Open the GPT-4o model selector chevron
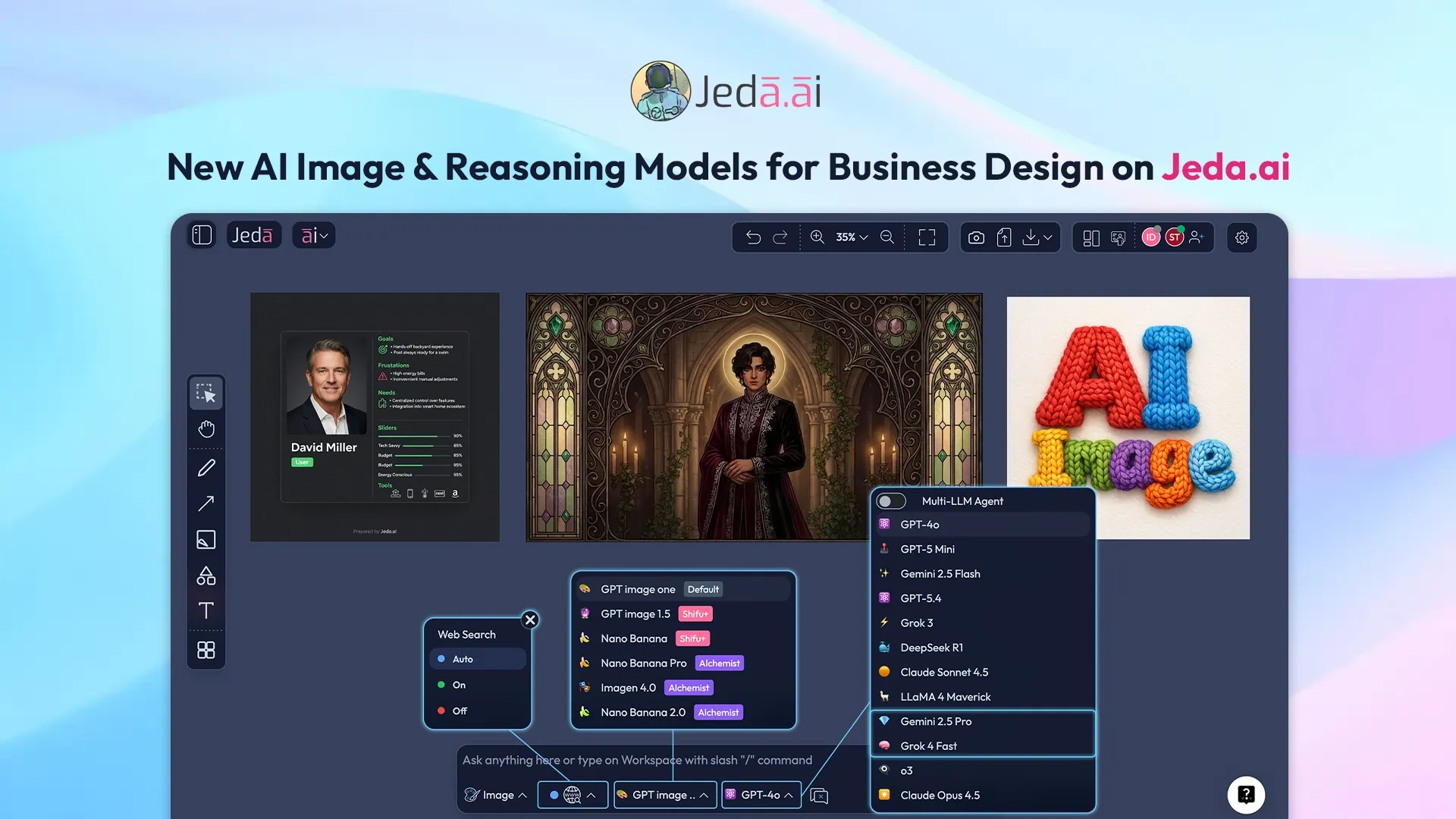 coord(791,795)
